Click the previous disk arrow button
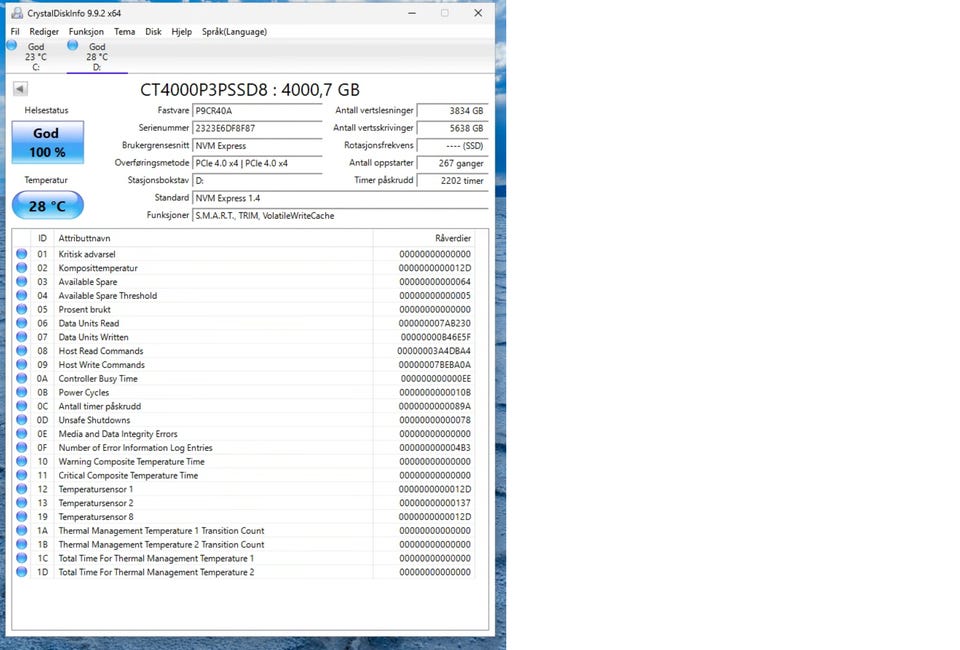Image resolution: width=960 pixels, height=650 pixels. [20, 89]
